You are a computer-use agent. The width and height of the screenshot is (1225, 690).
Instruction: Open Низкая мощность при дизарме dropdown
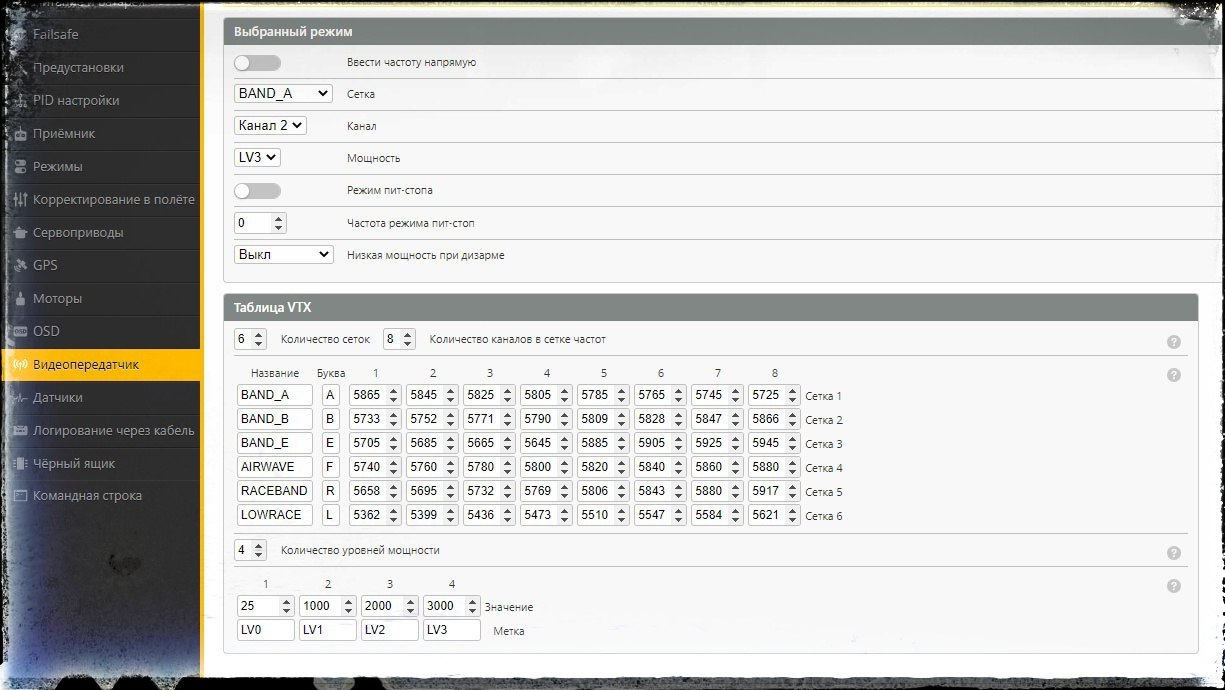point(283,255)
